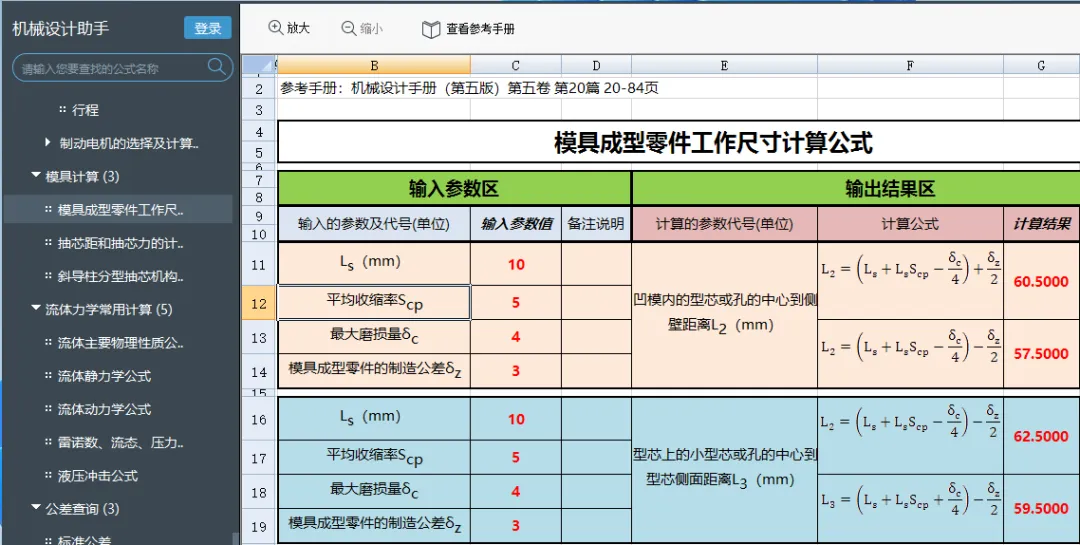Open the 行程 tree item
Image resolution: width=1080 pixels, height=545 pixels.
[x=85, y=110]
